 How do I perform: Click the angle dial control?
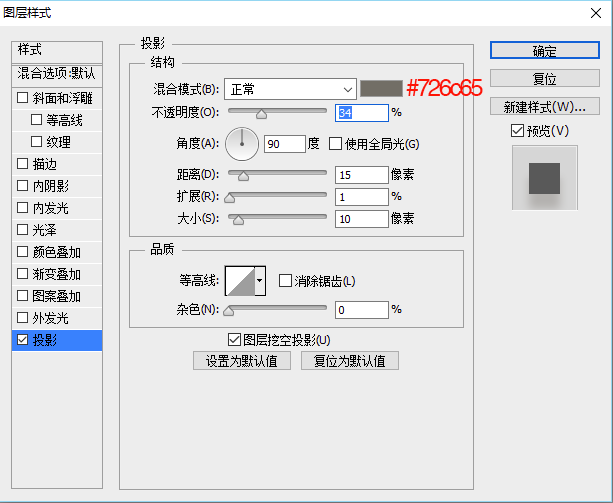point(242,144)
